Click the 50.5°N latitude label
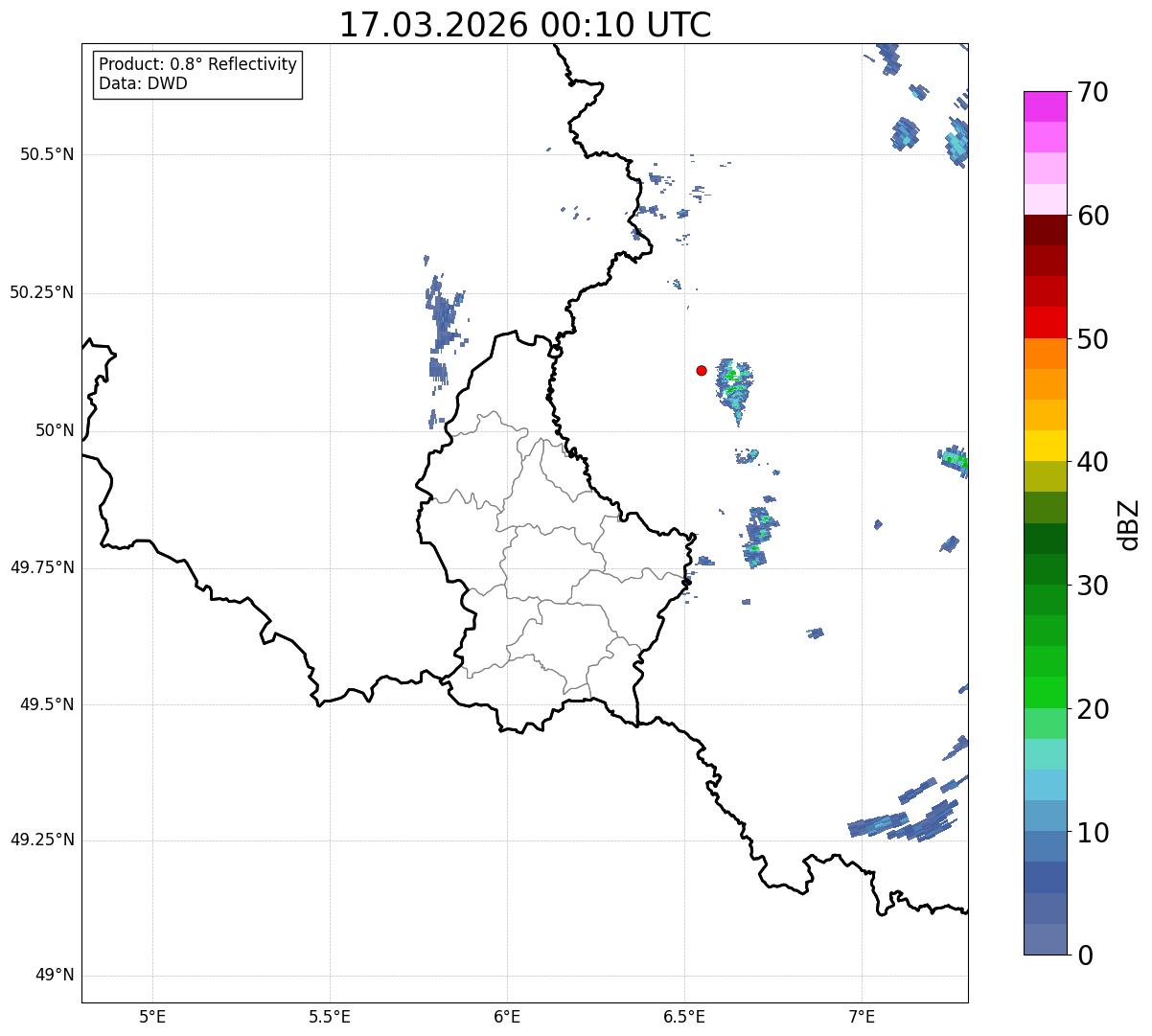 [x=47, y=154]
